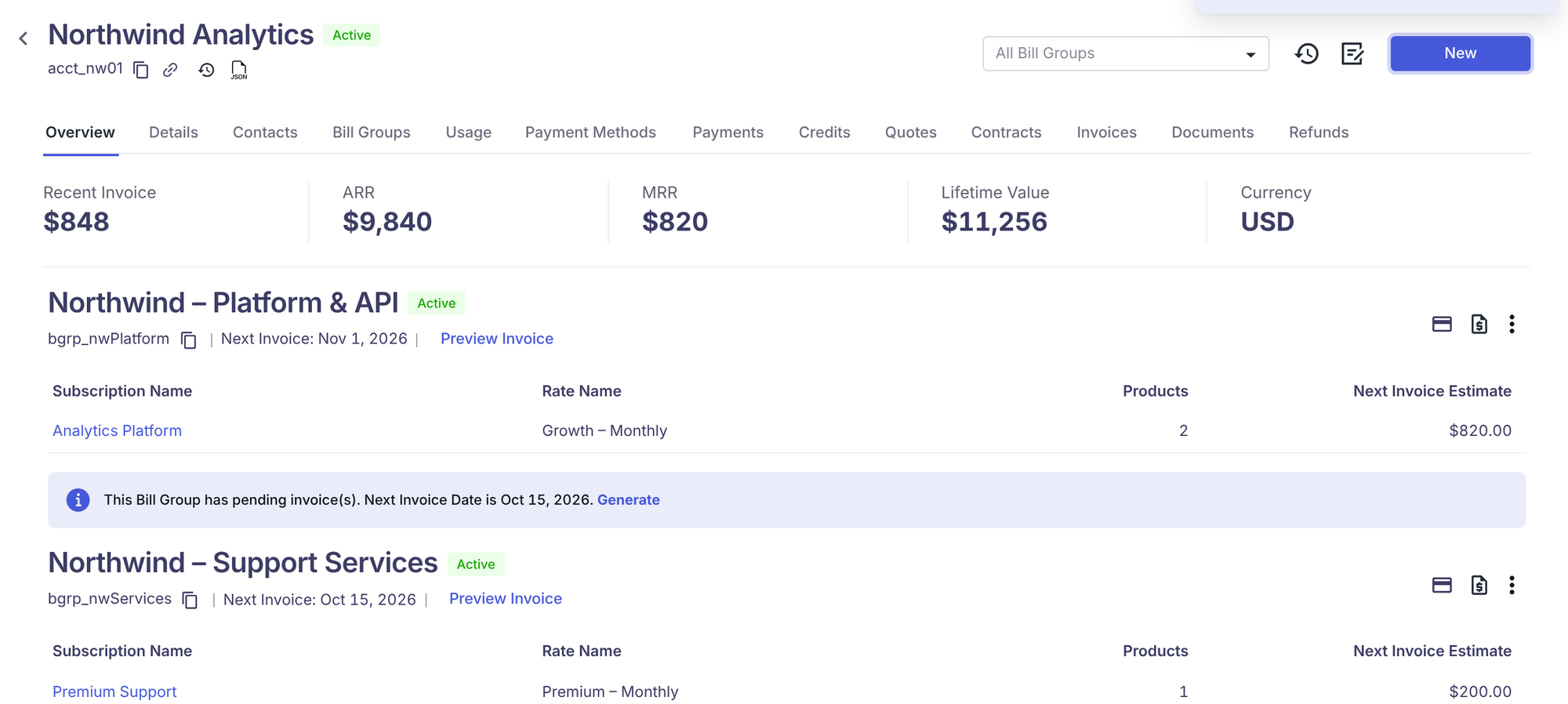Open the history clock icon beside bill groups dropdown
Image resolution: width=1568 pixels, height=704 pixels.
pos(1306,53)
